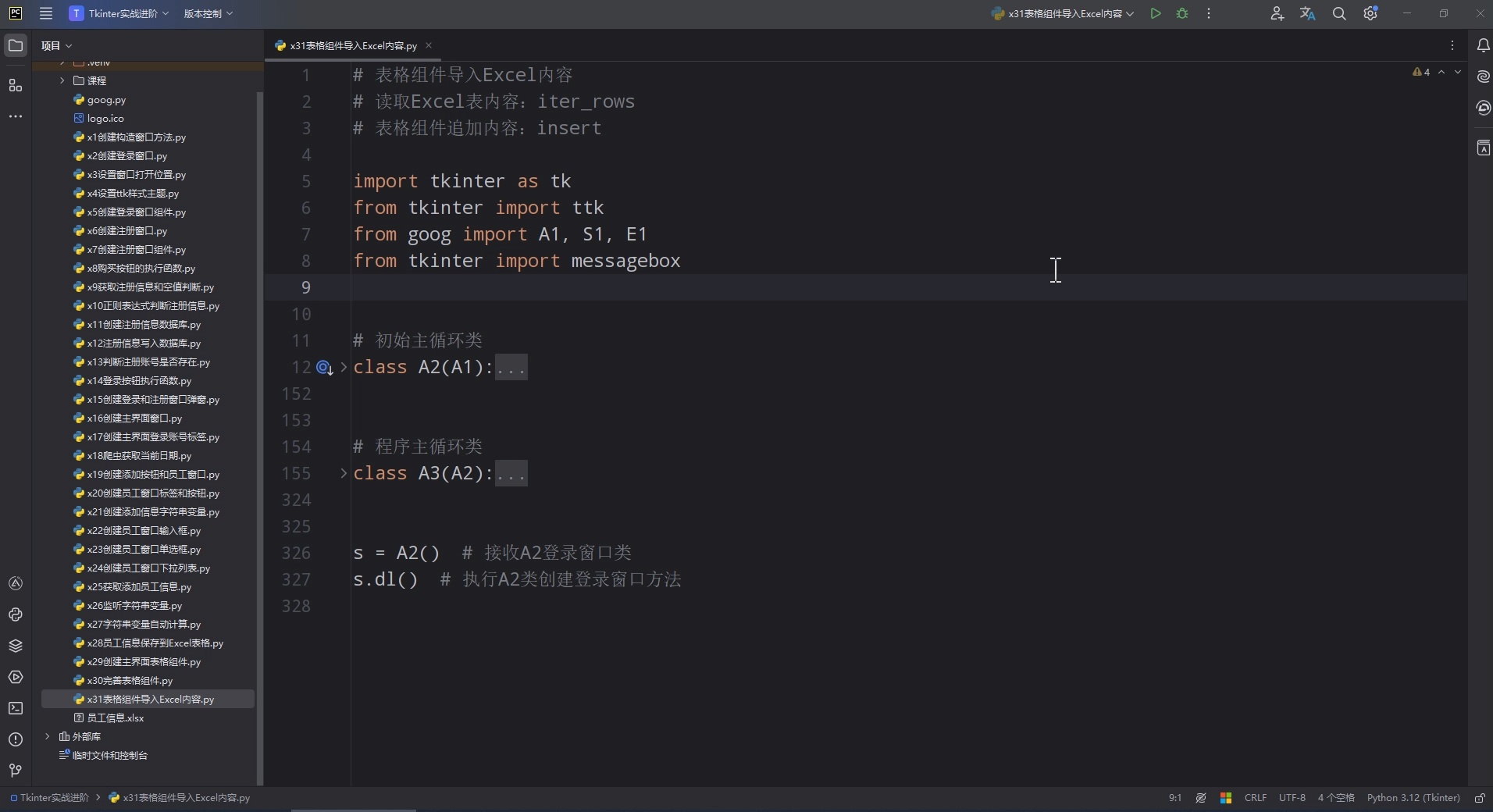Open the 项目 view options dropdown
1493x812 pixels.
coord(57,45)
